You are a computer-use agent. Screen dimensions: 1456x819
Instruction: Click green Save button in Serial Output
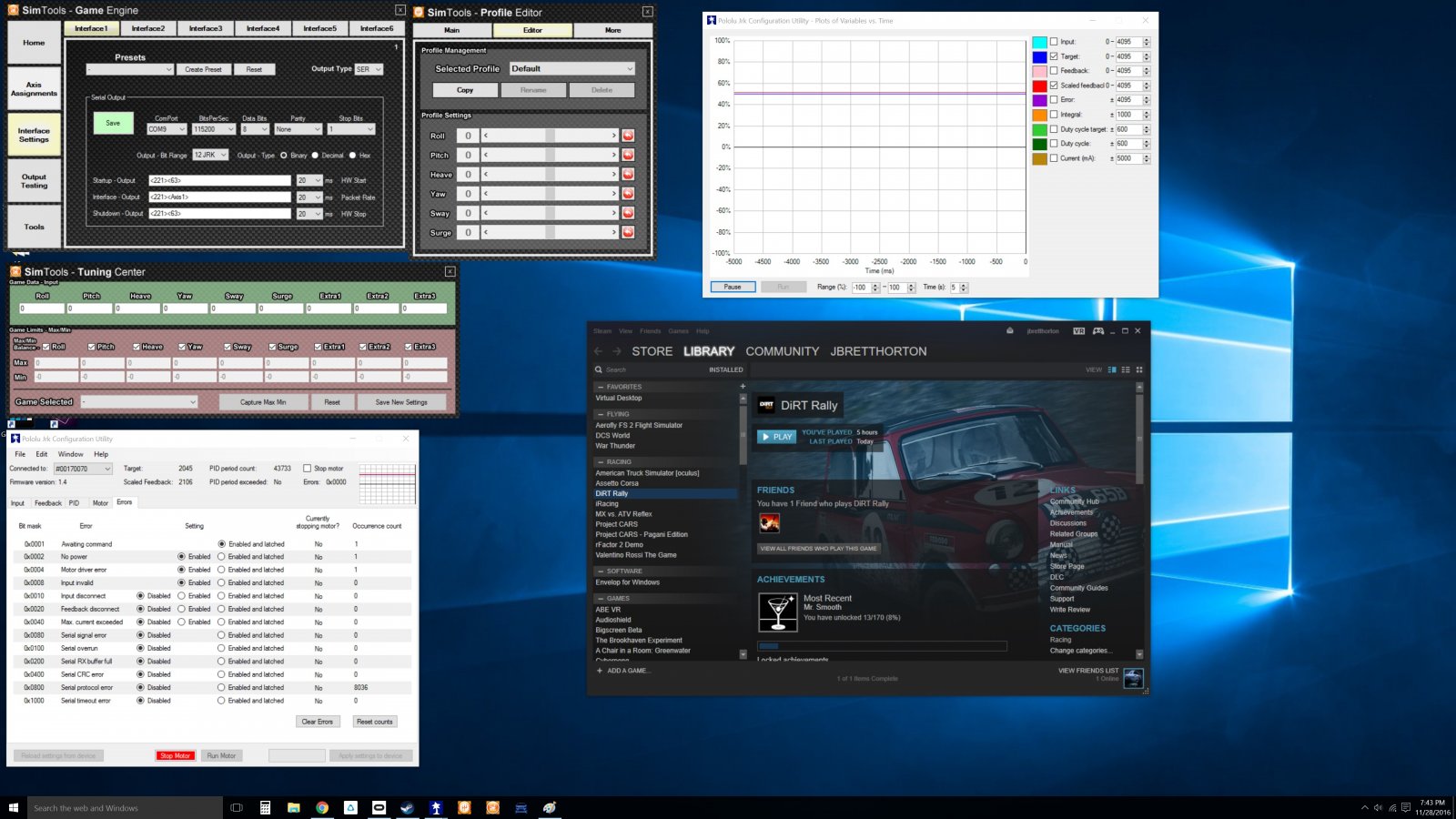pyautogui.click(x=113, y=123)
